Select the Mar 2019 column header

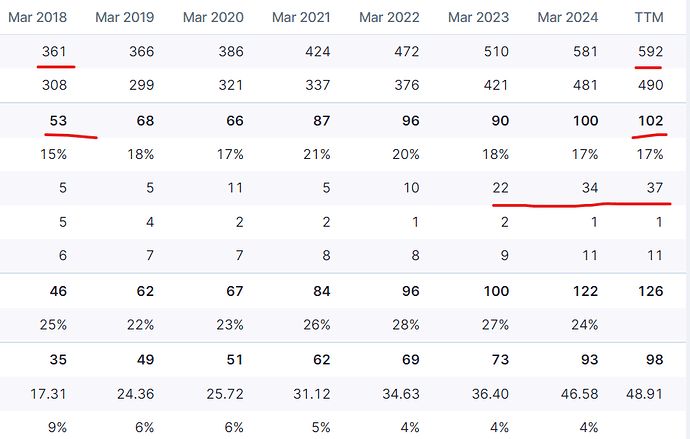[125, 17]
